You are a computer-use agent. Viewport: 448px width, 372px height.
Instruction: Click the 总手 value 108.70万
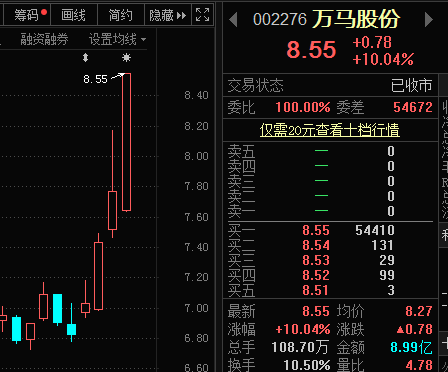[300, 347]
